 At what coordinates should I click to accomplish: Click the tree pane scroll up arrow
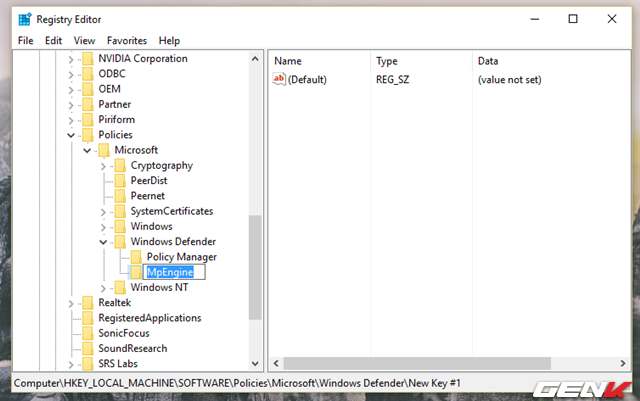[x=255, y=59]
